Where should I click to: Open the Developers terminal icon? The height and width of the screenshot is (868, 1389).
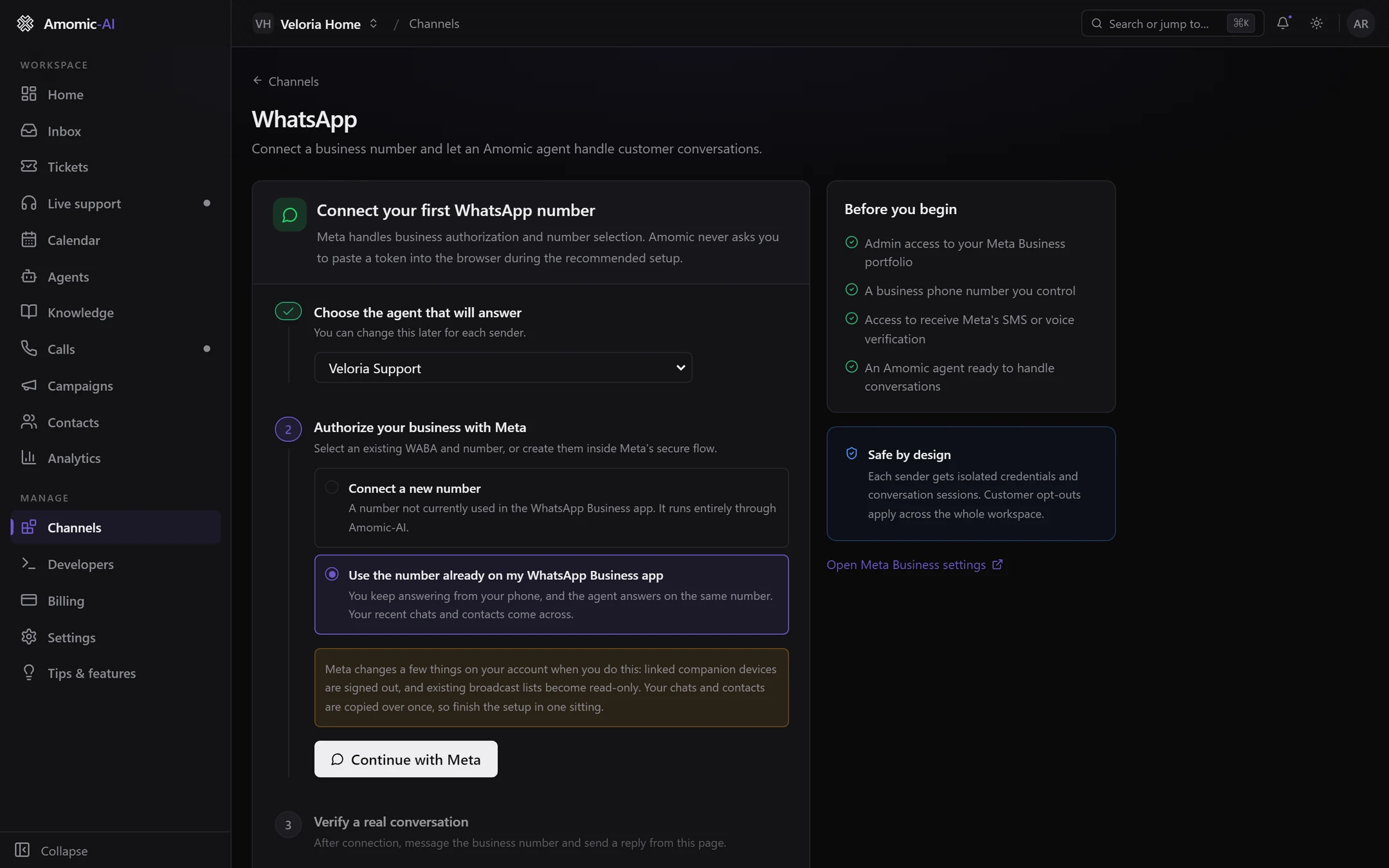pos(28,564)
